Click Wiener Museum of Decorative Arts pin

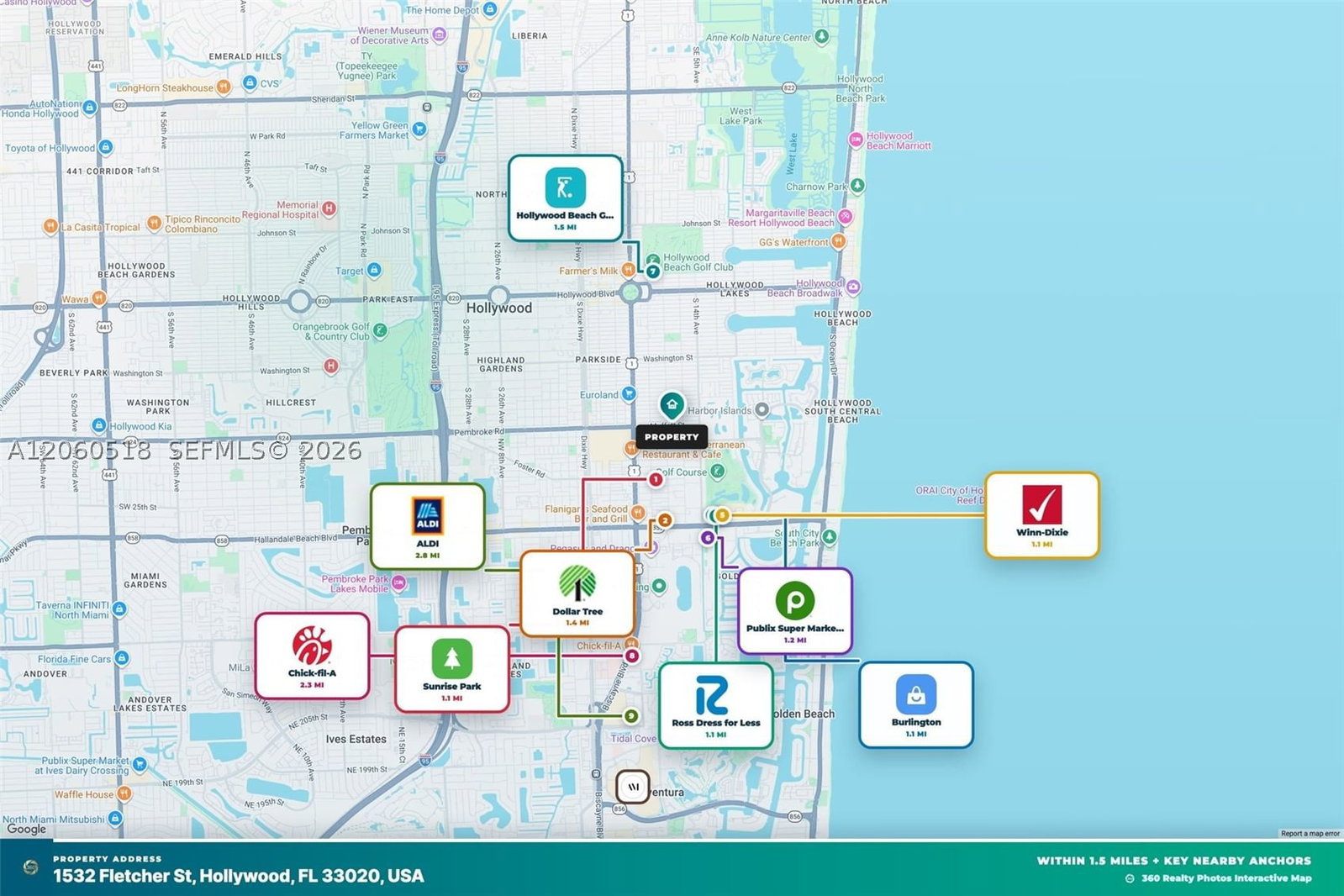click(439, 34)
